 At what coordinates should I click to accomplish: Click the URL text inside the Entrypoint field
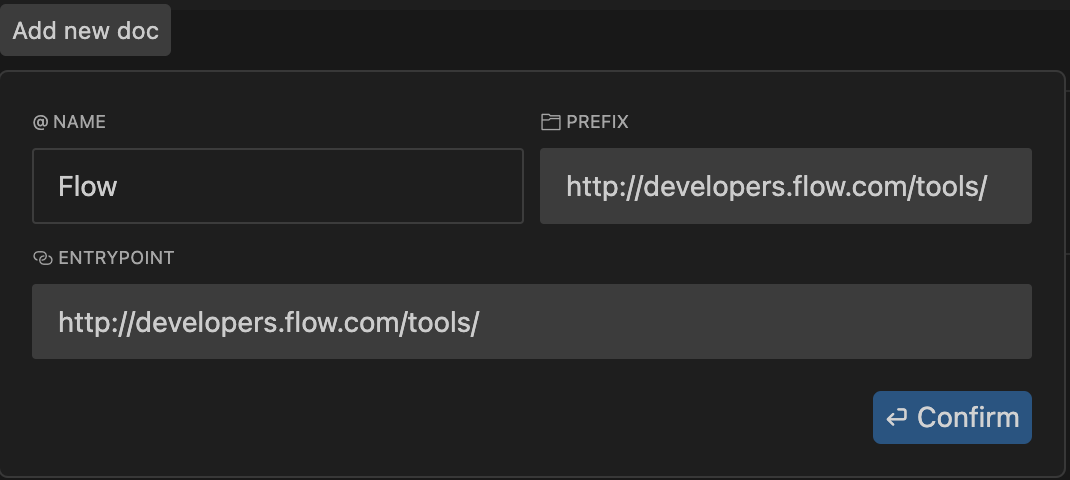coord(269,322)
